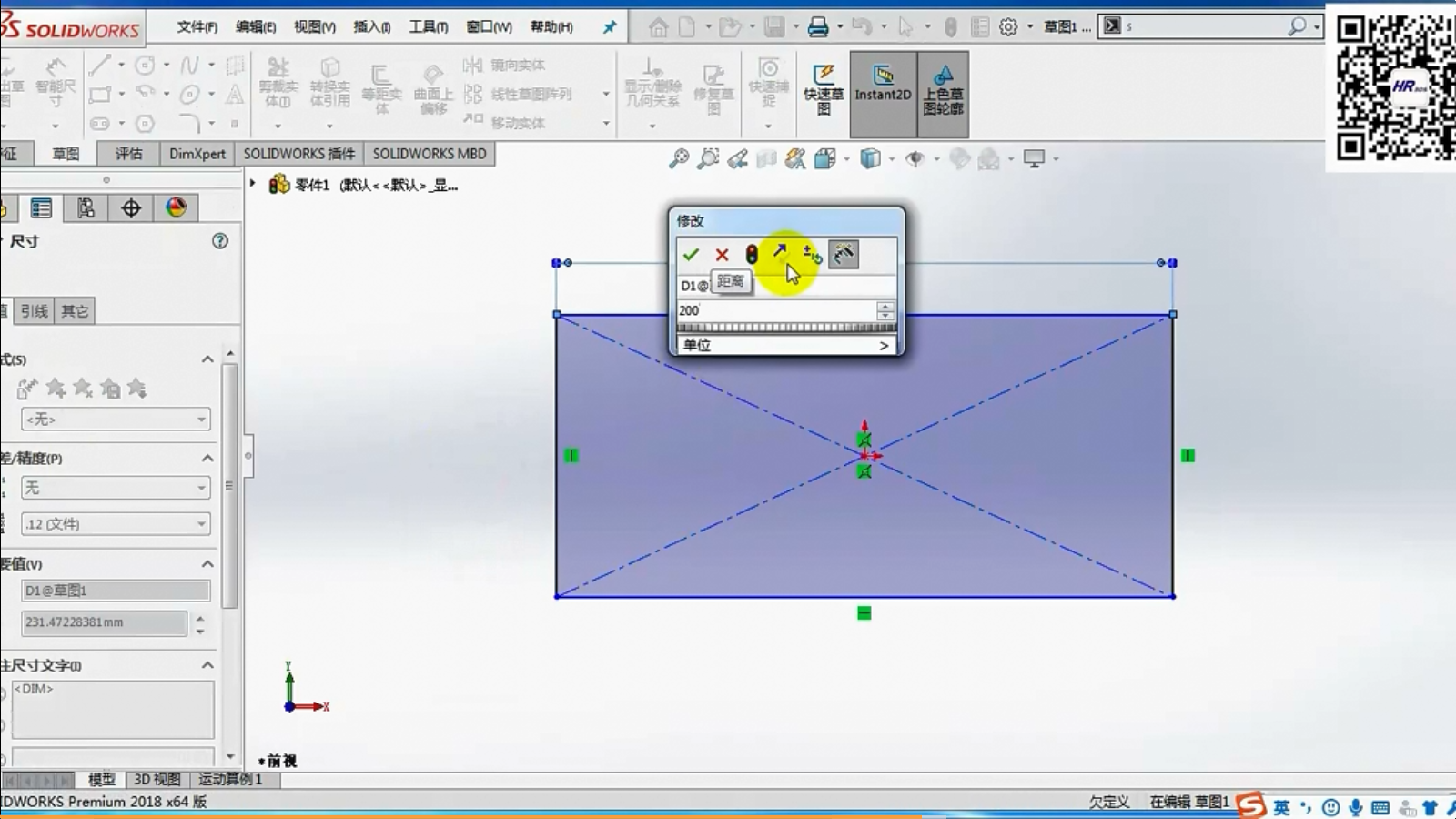Open the .12 (文件) precision dropdown
This screenshot has height=819, width=1456.
point(116,524)
